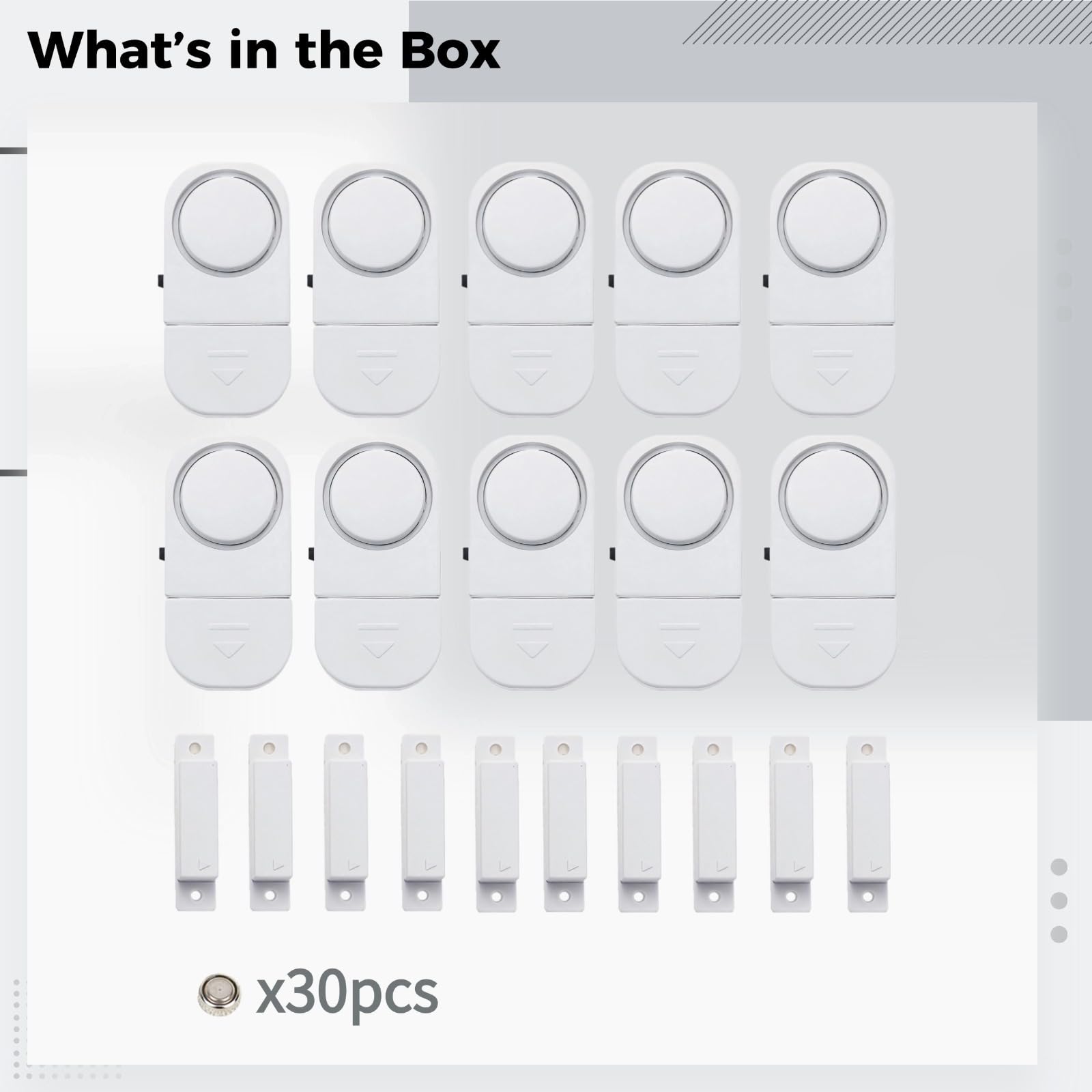This screenshot has width=1092, height=1092.
Task: Select the first door alarm in the top row
Action: [x=227, y=289]
